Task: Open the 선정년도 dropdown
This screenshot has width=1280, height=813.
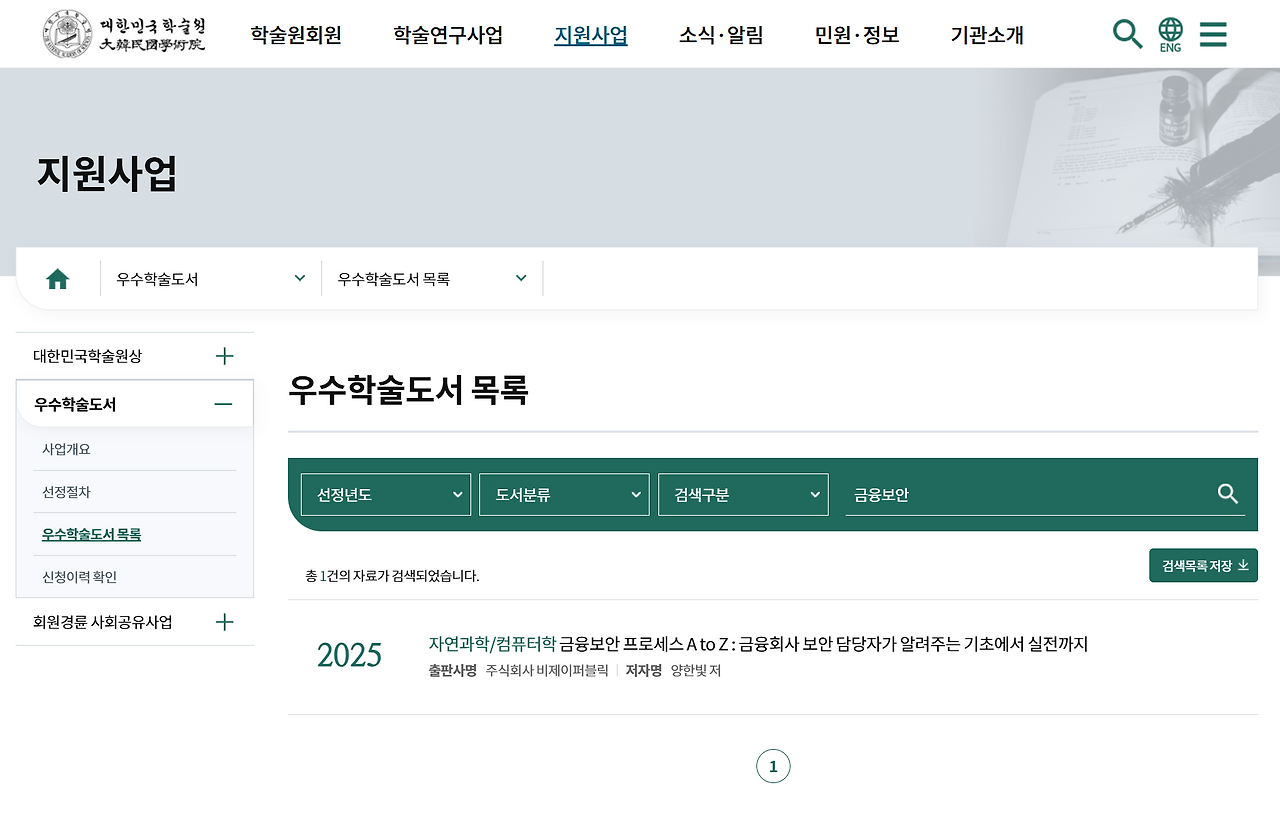Action: click(385, 493)
